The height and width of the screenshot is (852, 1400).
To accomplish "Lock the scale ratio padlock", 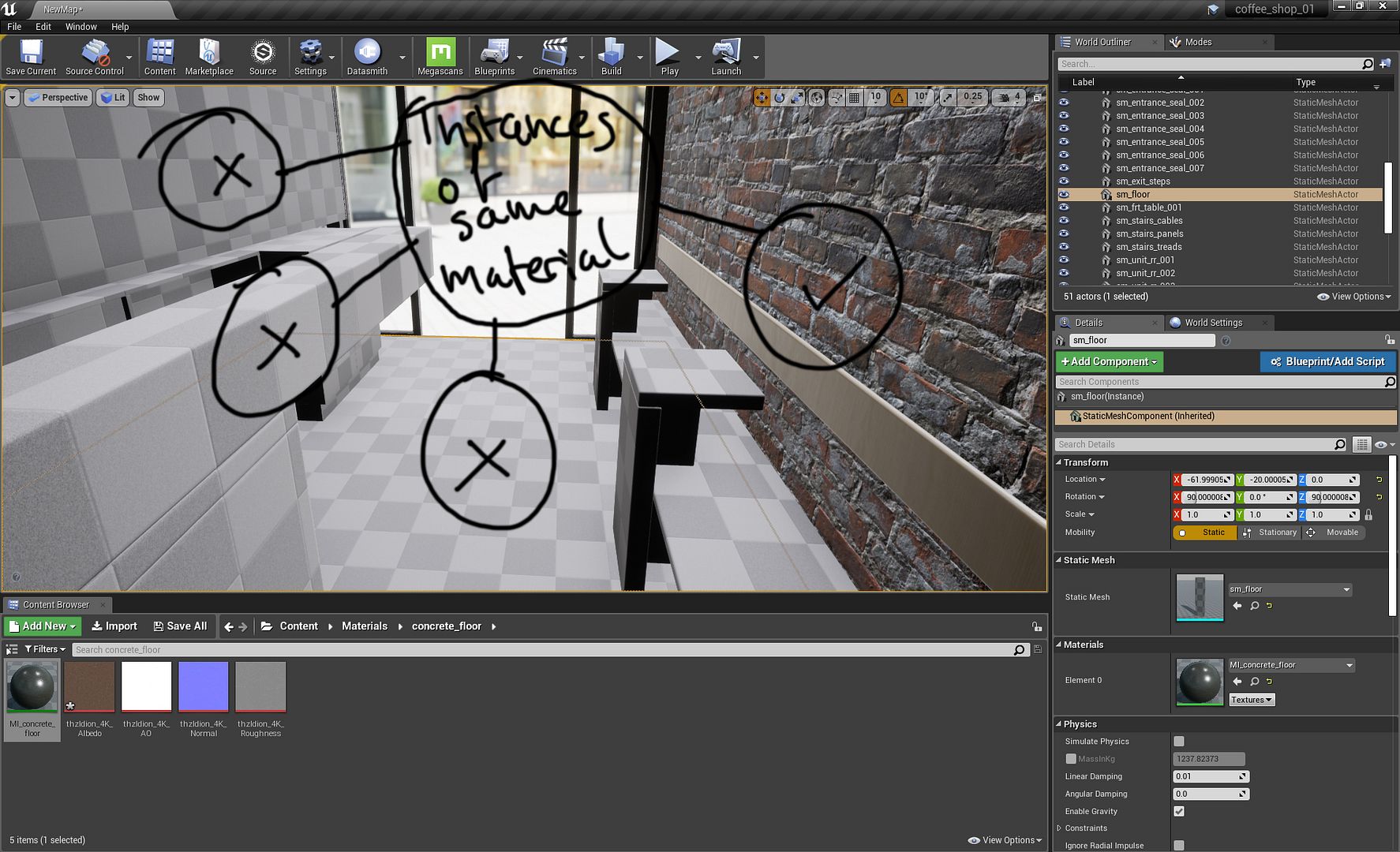I will click(x=1368, y=514).
